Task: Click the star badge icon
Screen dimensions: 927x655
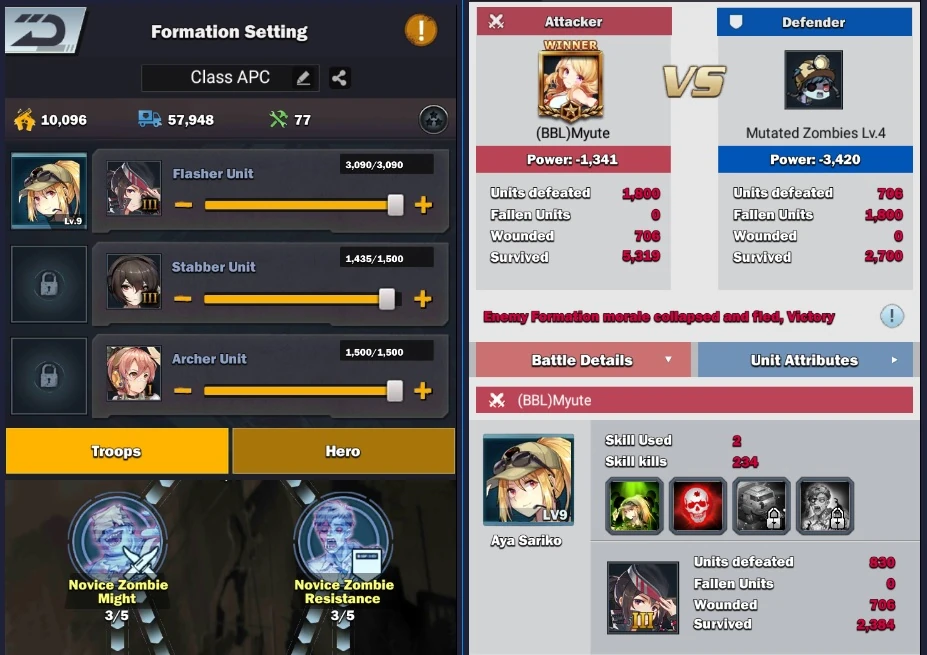Action: tap(433, 119)
